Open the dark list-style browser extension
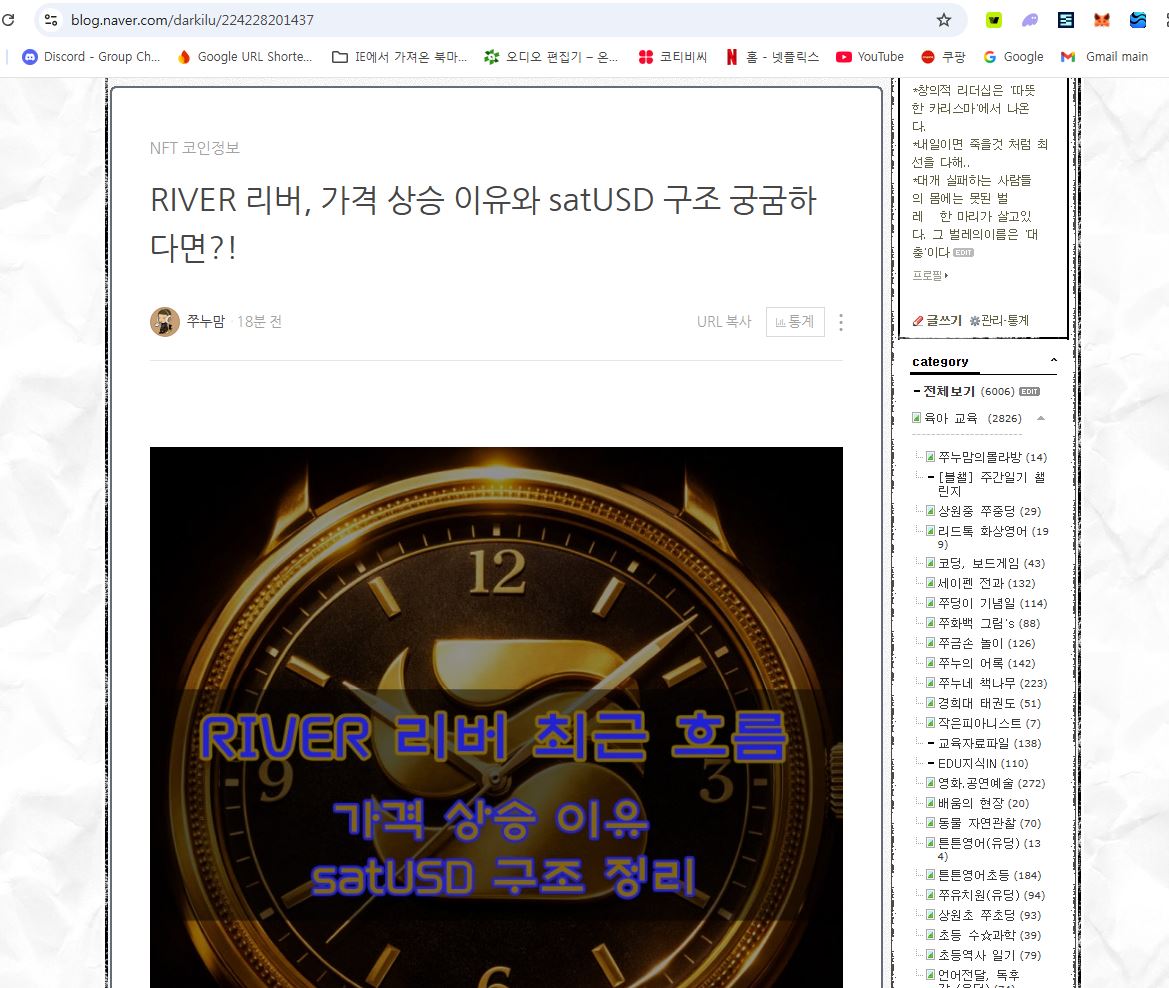1169x988 pixels. pos(1066,20)
